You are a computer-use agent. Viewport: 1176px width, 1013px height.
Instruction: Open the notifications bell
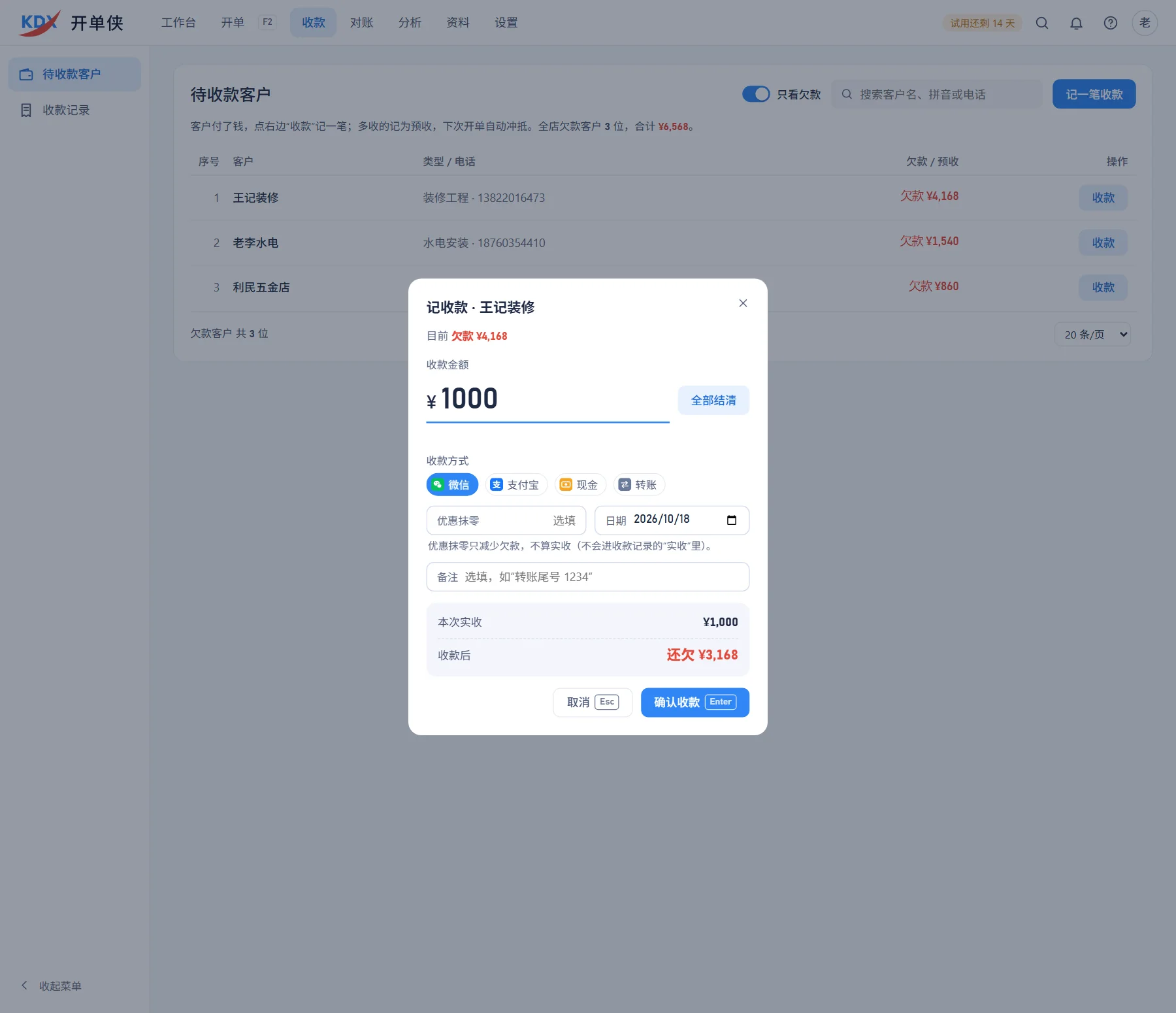pos(1076,23)
